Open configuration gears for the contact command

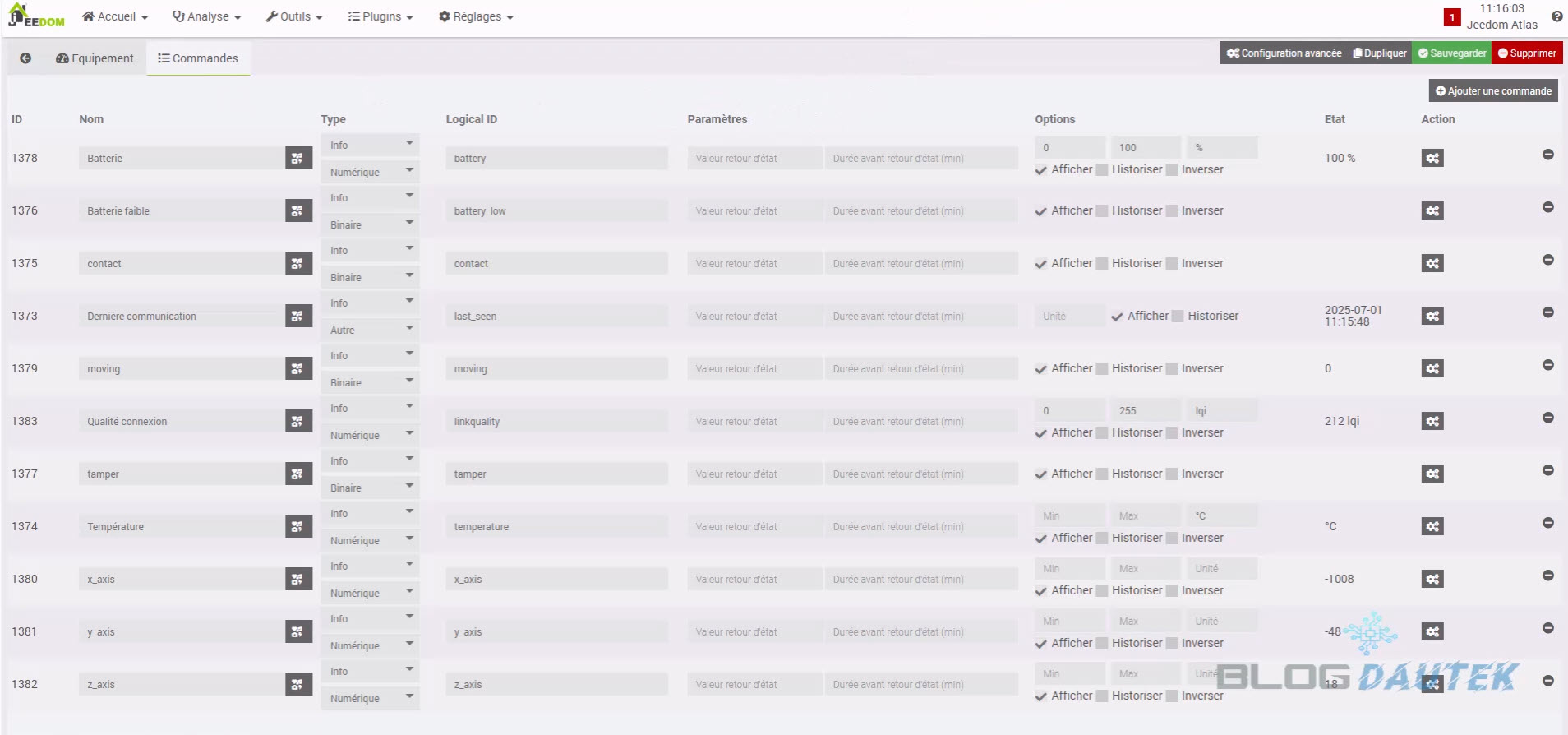(1432, 263)
